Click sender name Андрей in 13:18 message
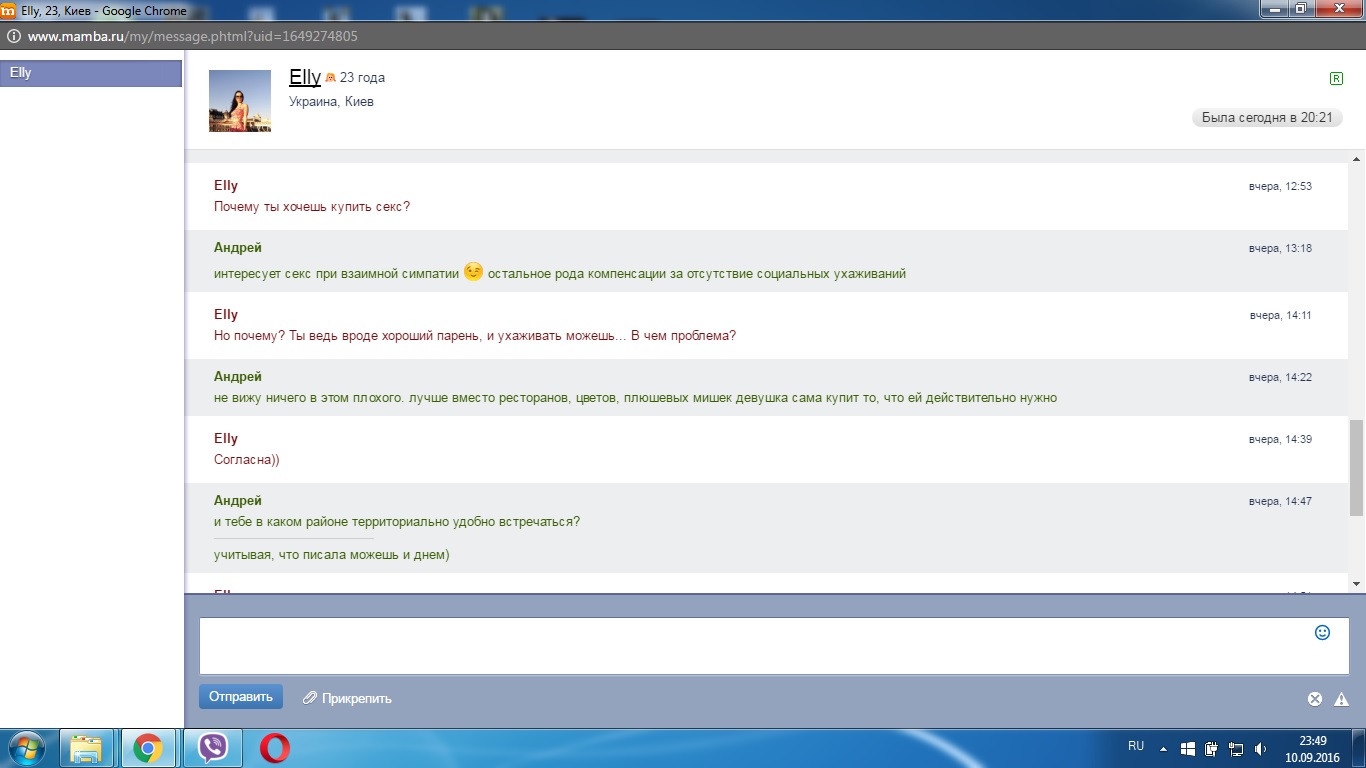 [x=238, y=247]
